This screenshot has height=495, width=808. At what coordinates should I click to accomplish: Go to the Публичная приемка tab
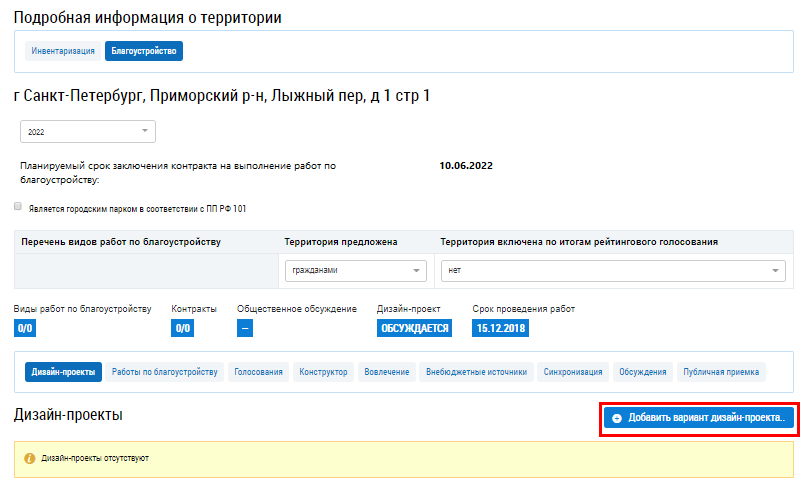click(x=721, y=372)
